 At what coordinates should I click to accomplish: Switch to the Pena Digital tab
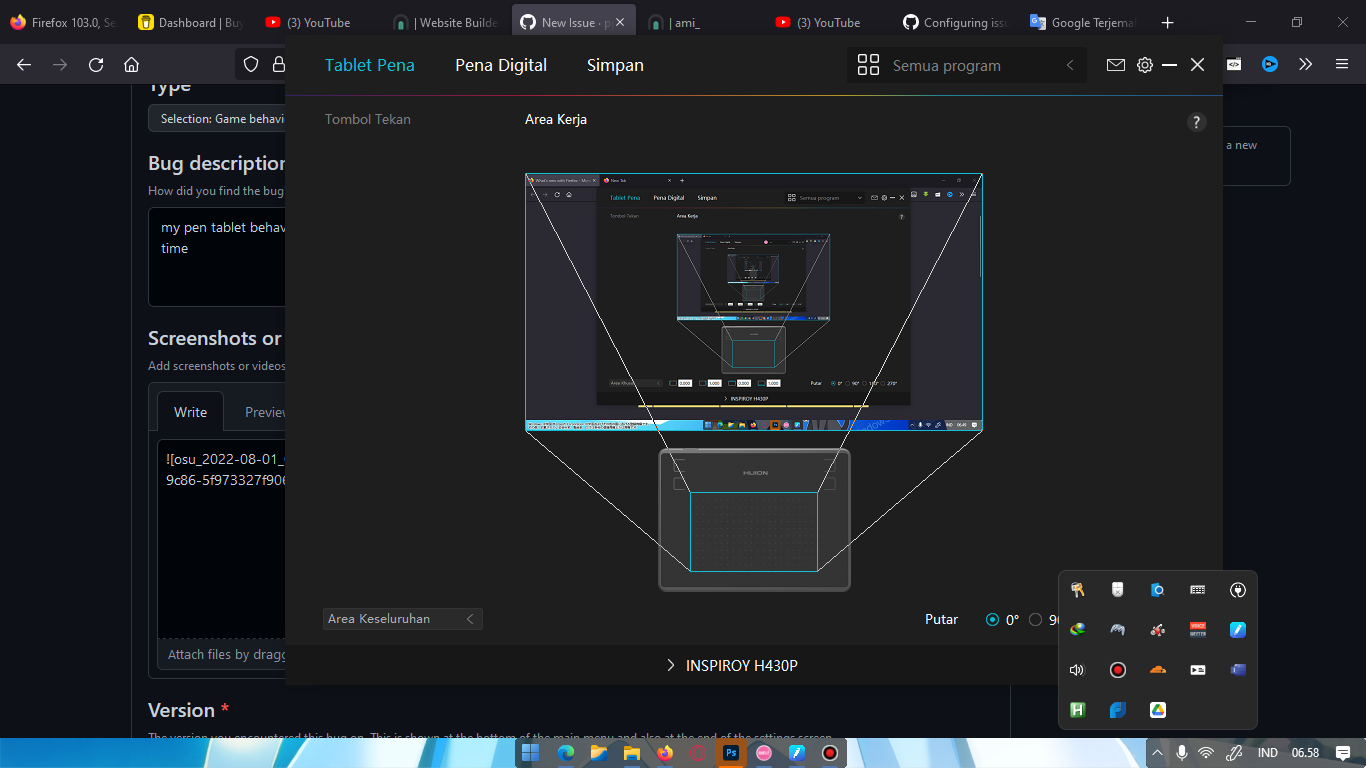500,64
